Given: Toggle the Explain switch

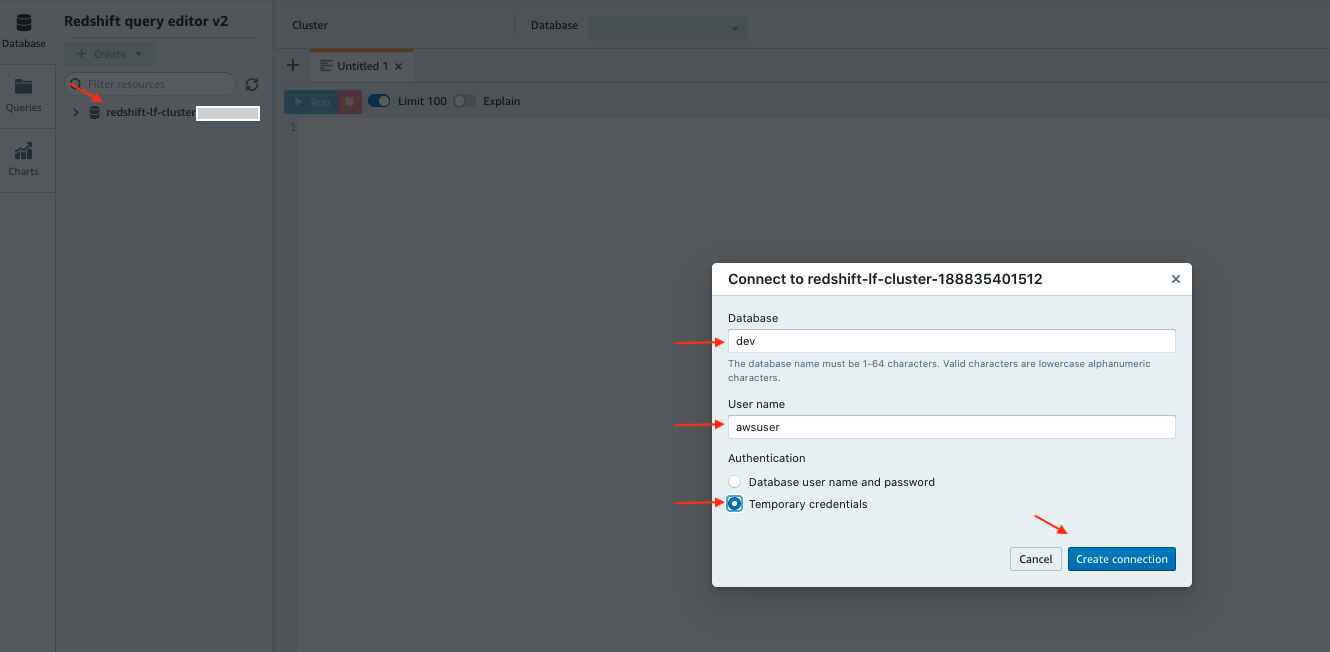Looking at the screenshot, I should click(464, 101).
